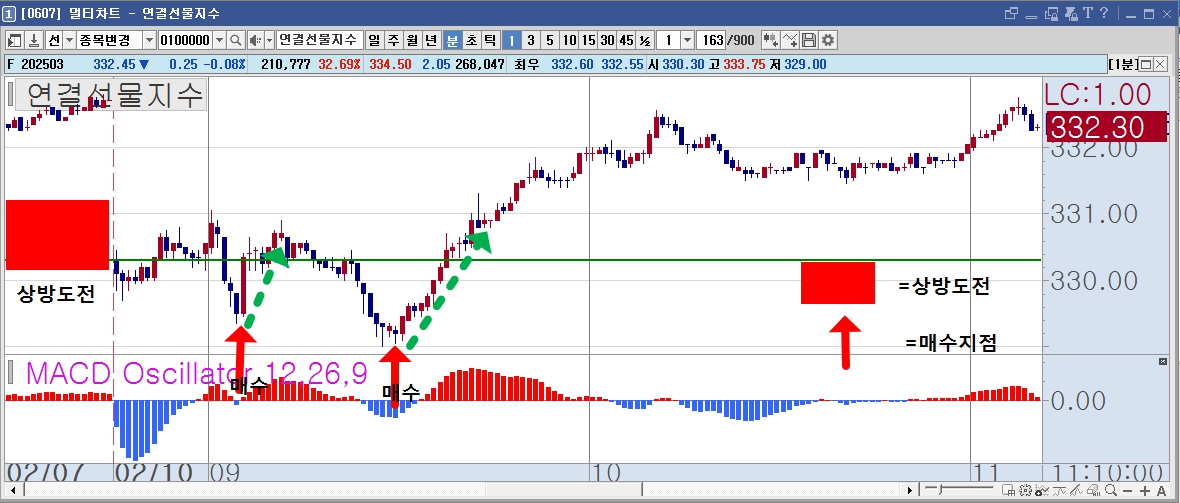1180x503 pixels.
Task: Click the dotted gear settings icon at bottom
Action: [1026, 490]
